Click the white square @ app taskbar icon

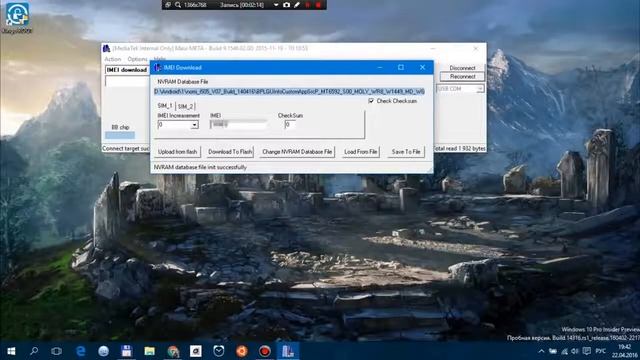point(196,351)
